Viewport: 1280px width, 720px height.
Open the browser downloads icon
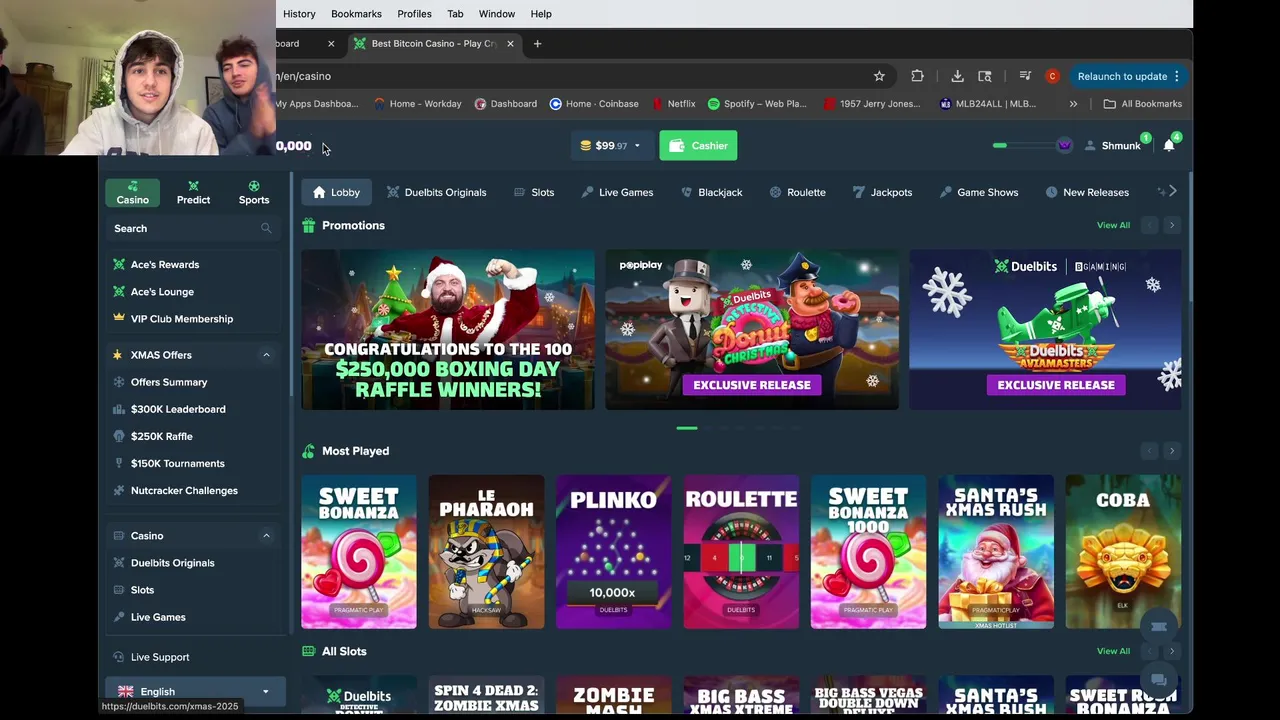[957, 76]
